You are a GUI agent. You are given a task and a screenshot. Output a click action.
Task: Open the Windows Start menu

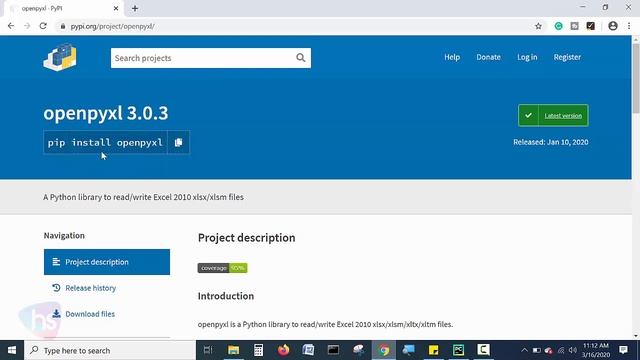(12, 350)
